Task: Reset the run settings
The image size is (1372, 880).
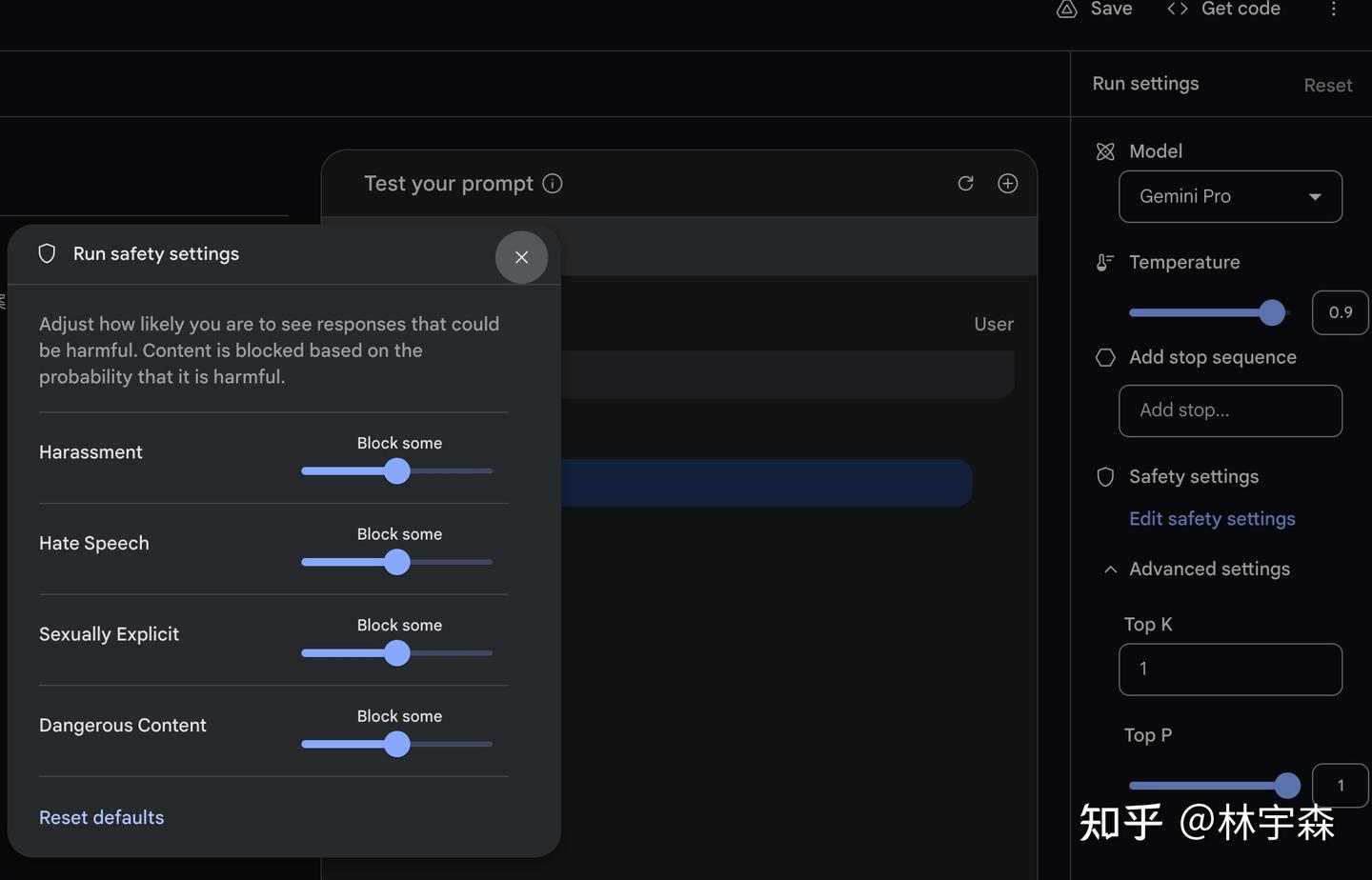Action: [x=1327, y=85]
